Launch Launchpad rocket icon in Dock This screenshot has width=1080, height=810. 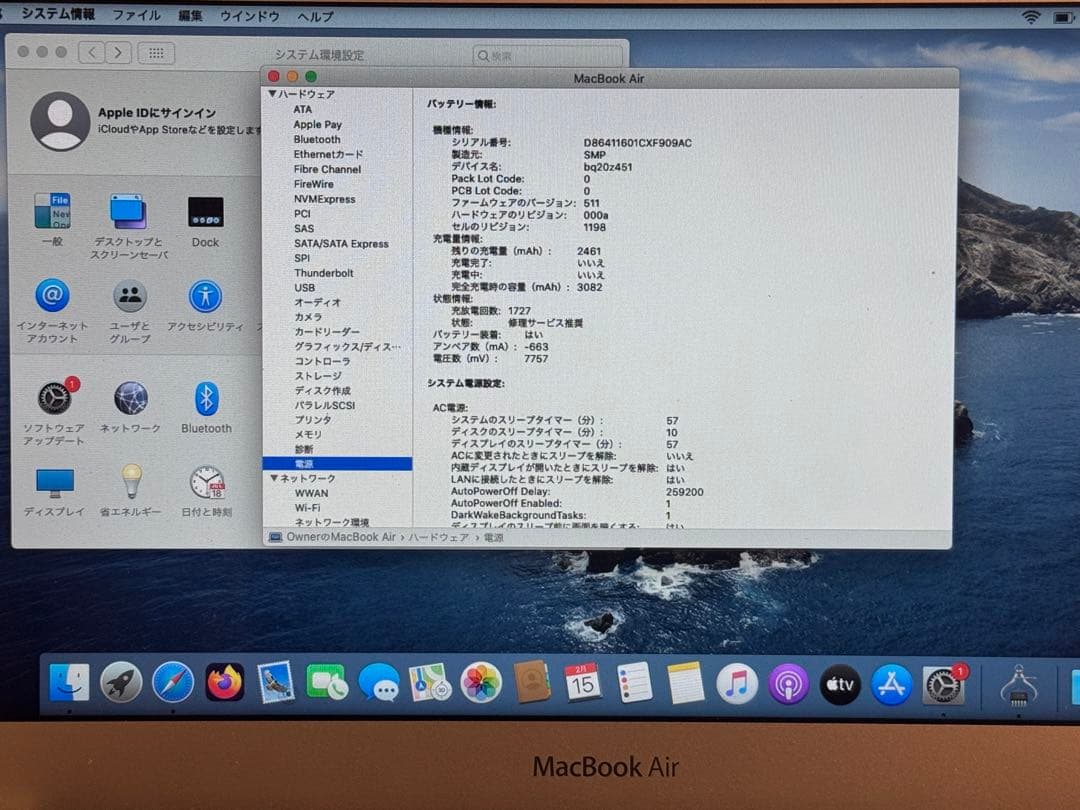pyautogui.click(x=121, y=683)
